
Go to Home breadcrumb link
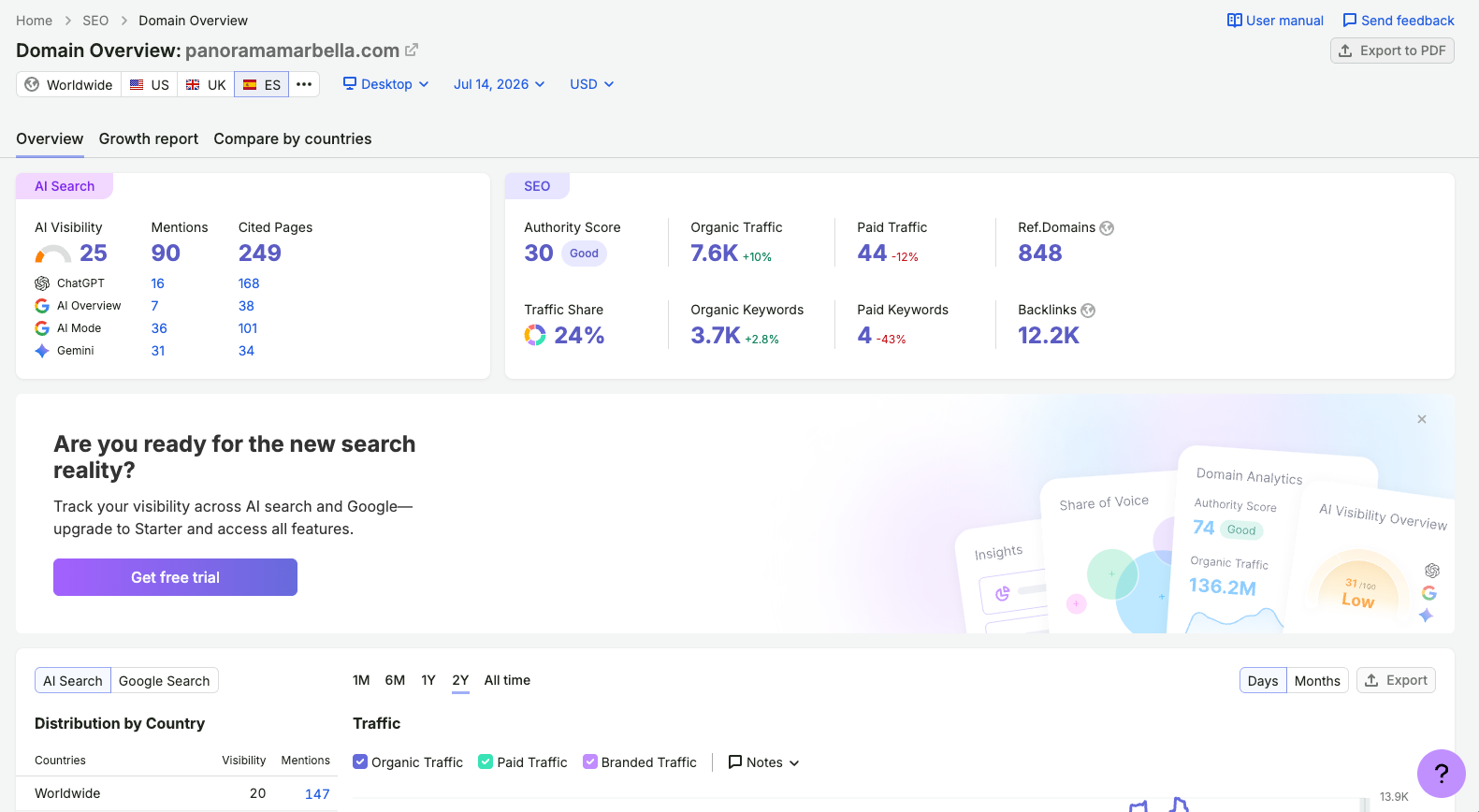tap(35, 21)
